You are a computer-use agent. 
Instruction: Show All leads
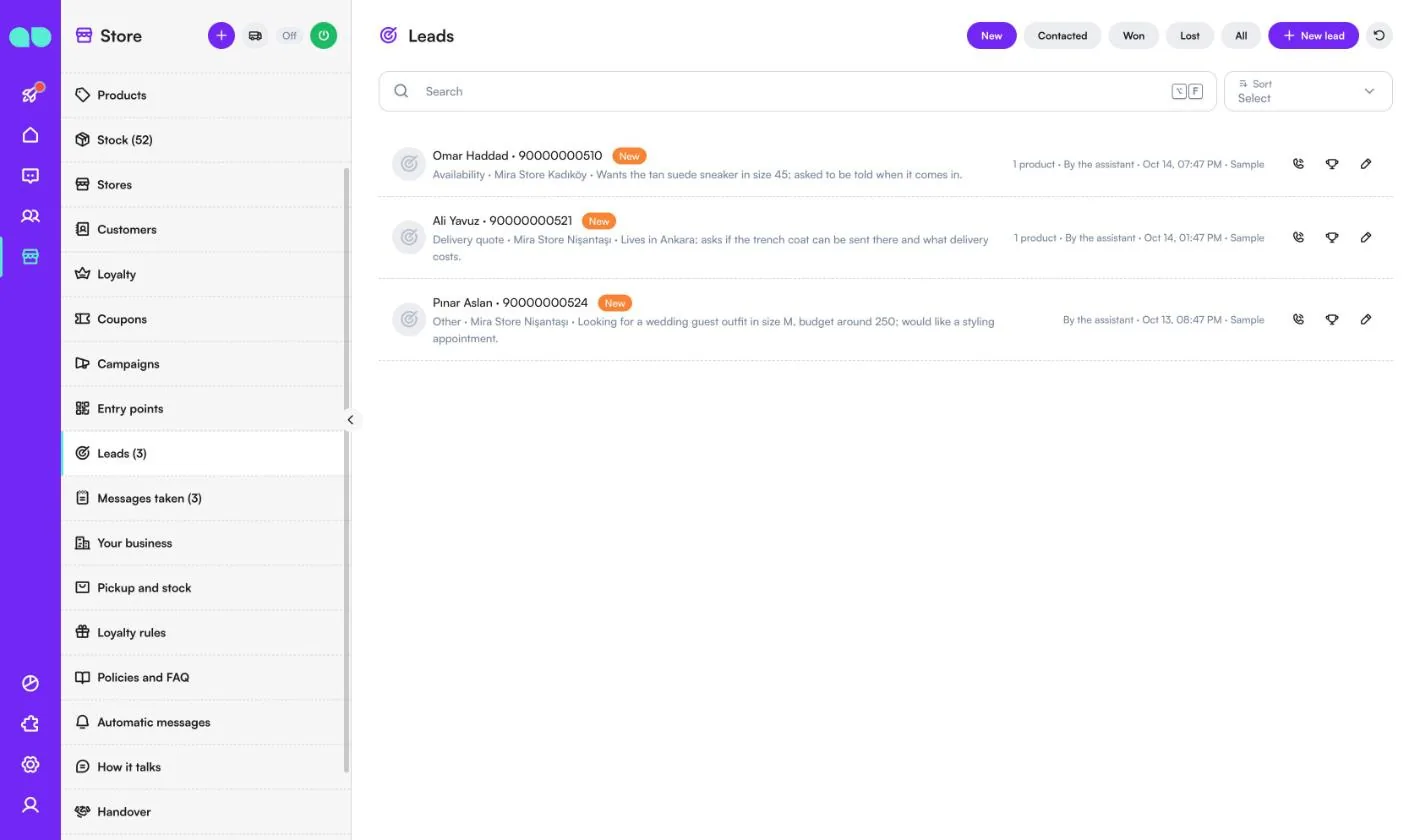pyautogui.click(x=1241, y=35)
